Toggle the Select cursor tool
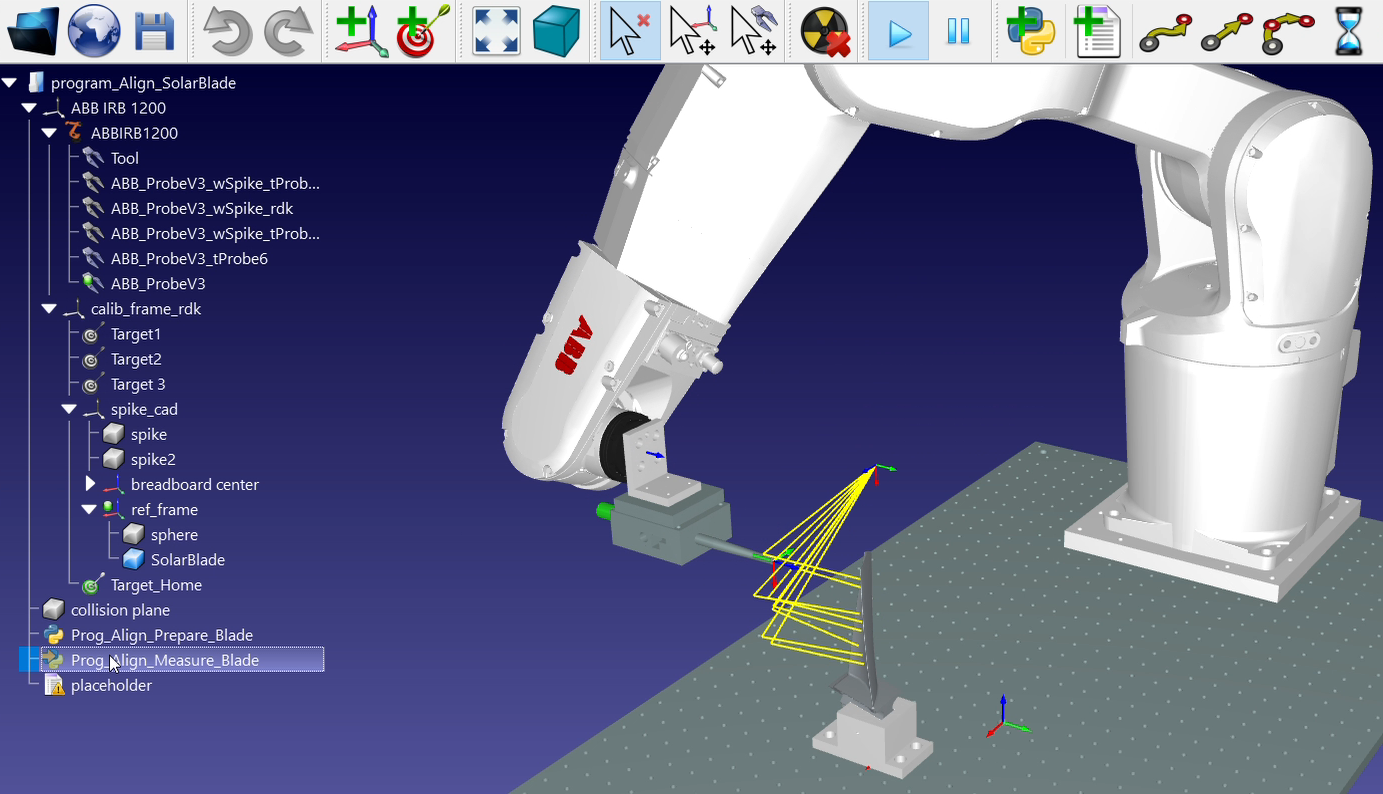1383x794 pixels. (630, 32)
